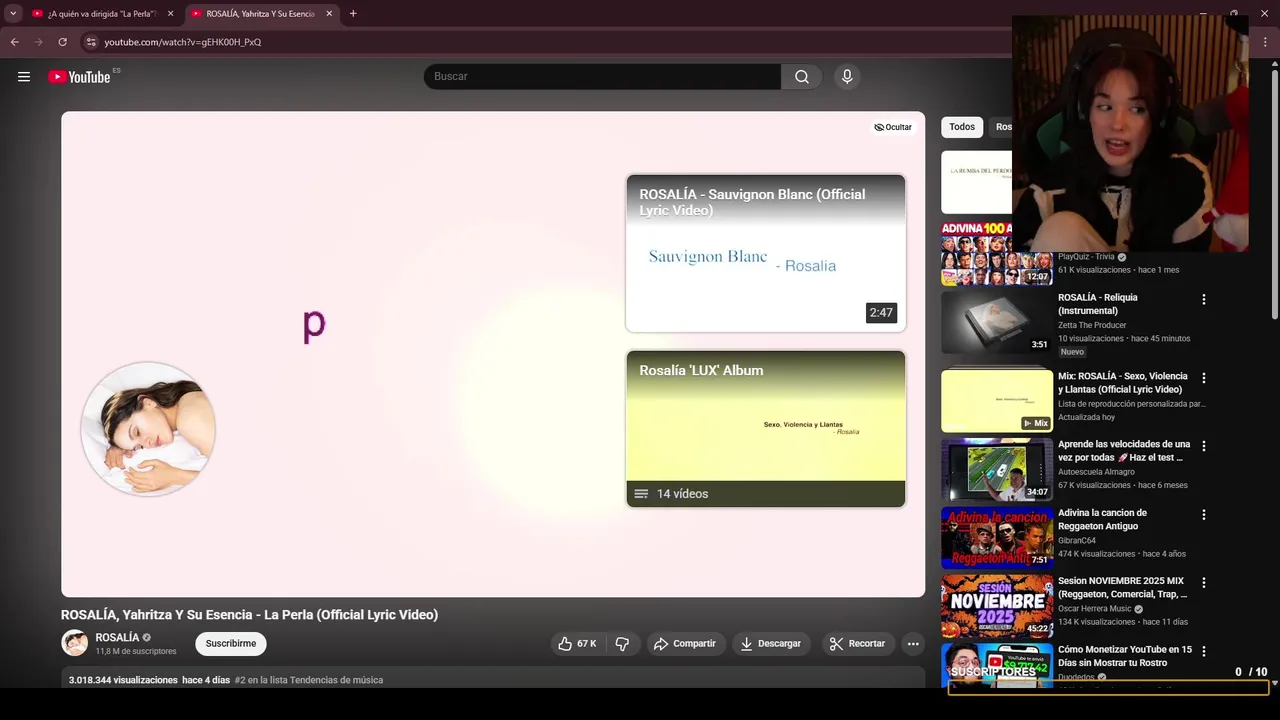Like the video with thumbs up
Viewport: 1280px width, 720px height.
577,644
